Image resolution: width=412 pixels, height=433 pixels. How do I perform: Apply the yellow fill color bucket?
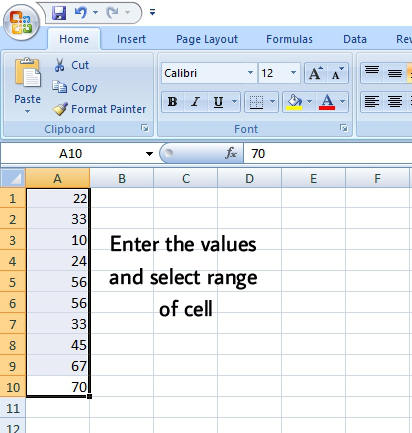[x=294, y=101]
